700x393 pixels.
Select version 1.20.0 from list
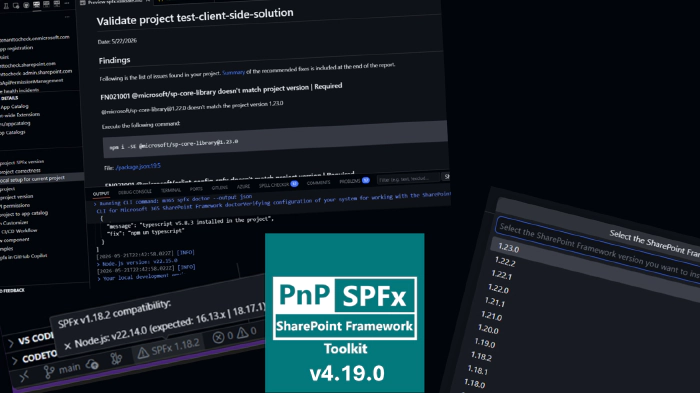(488, 330)
